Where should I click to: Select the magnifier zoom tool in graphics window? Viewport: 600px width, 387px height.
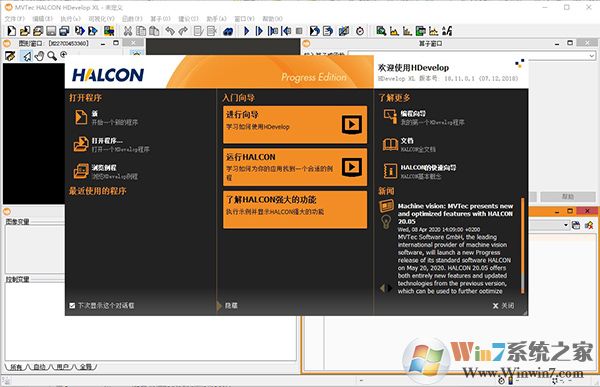52,56
